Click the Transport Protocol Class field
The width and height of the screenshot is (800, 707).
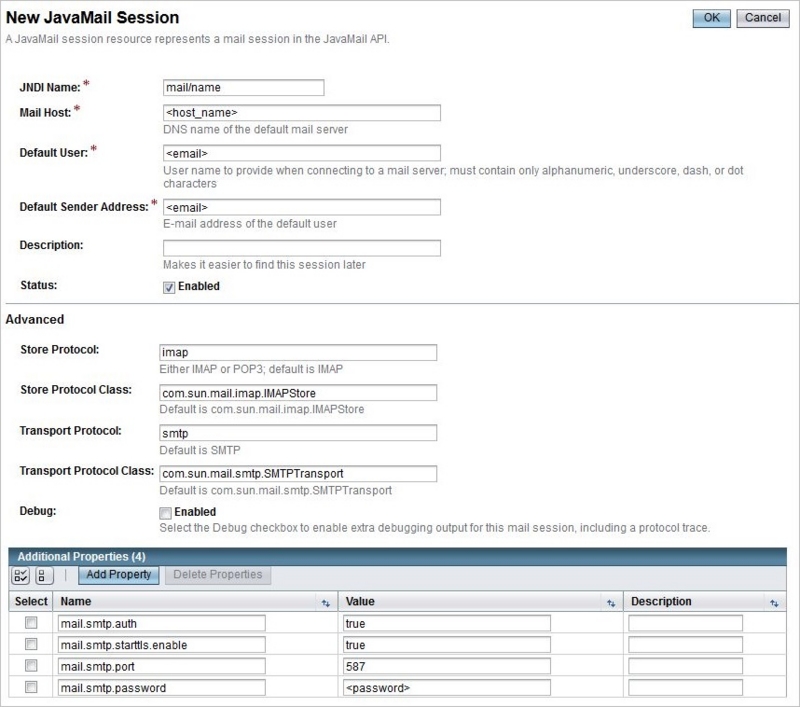[x=298, y=473]
